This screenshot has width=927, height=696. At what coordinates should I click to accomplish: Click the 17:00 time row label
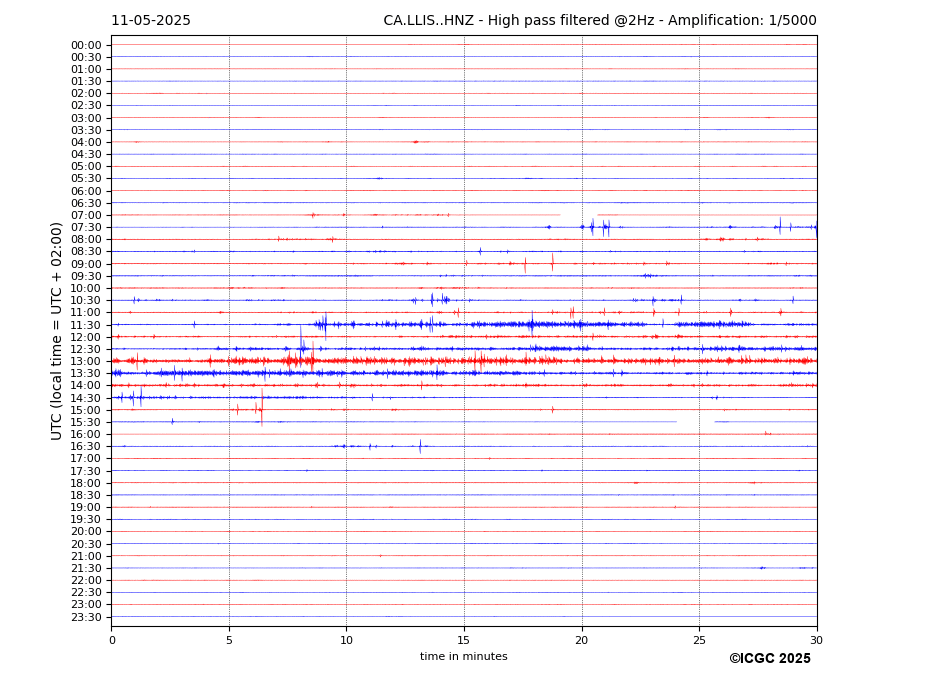[86, 459]
